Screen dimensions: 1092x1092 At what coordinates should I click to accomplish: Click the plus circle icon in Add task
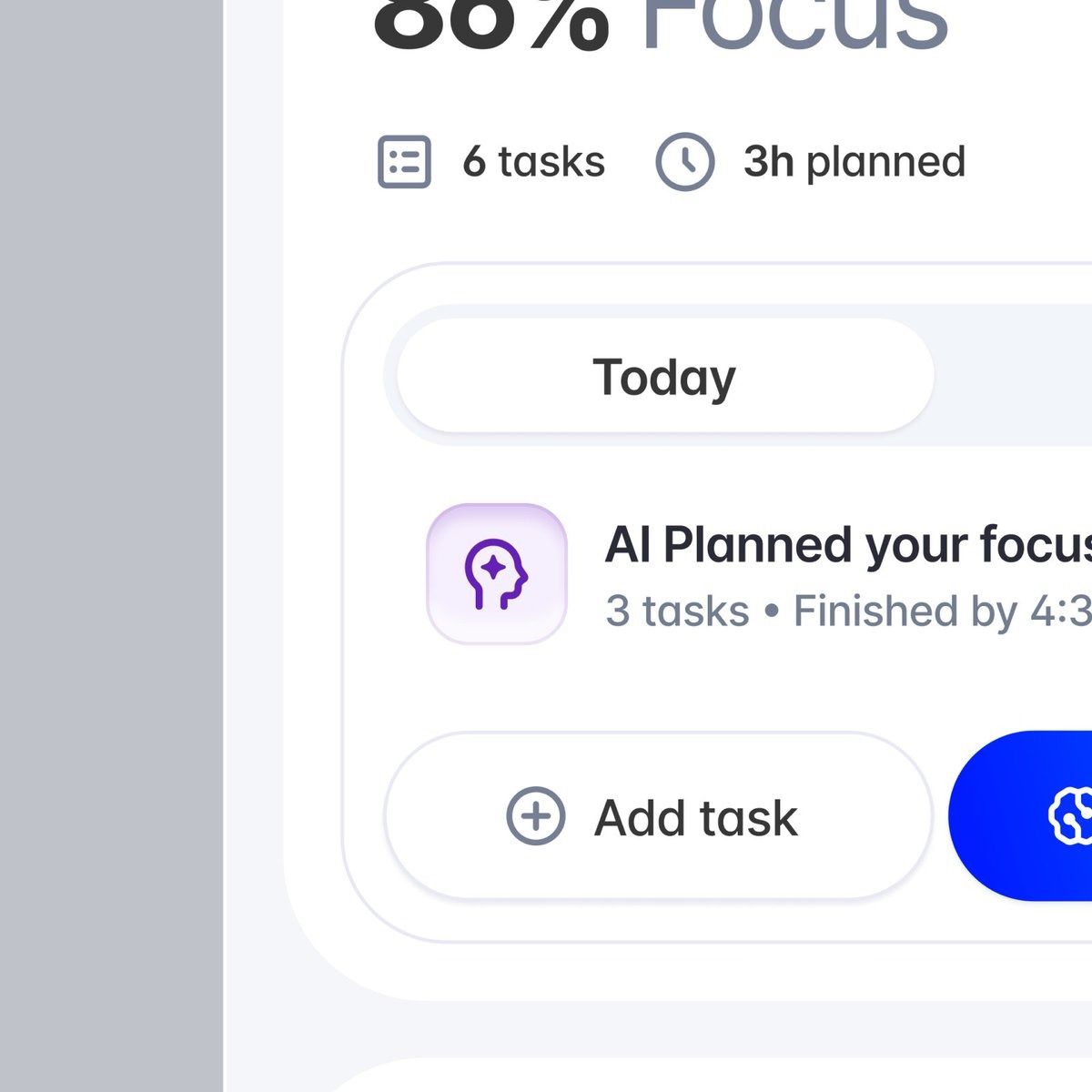pyautogui.click(x=536, y=816)
